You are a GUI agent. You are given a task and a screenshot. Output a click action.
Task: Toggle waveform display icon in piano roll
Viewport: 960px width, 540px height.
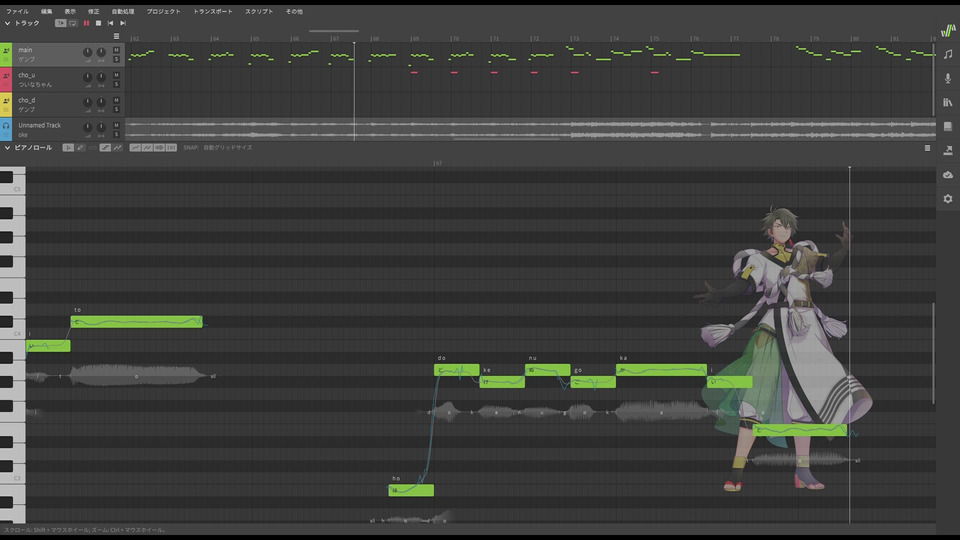[x=159, y=148]
